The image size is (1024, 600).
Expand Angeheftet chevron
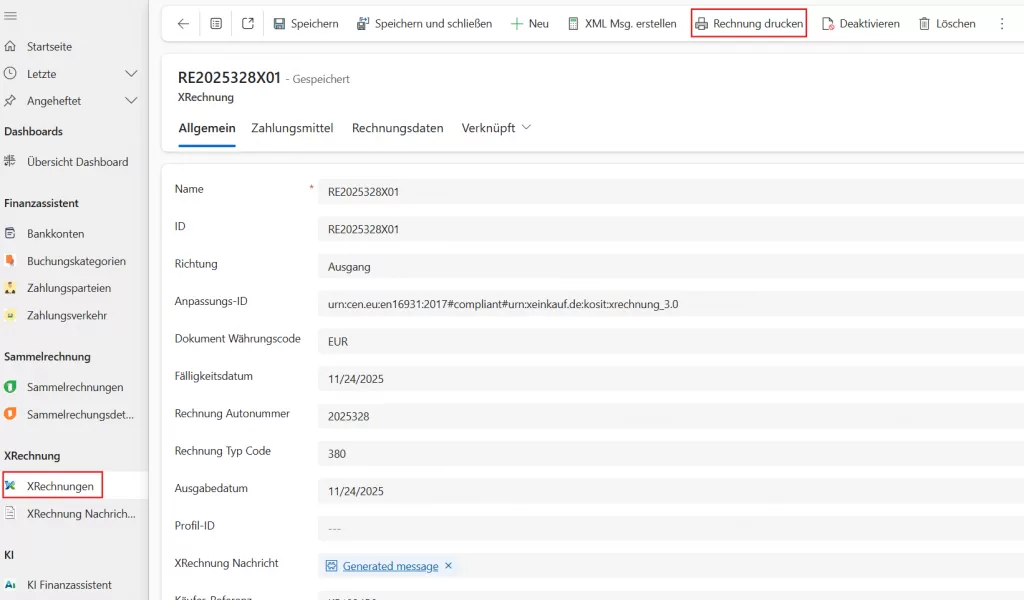point(131,101)
